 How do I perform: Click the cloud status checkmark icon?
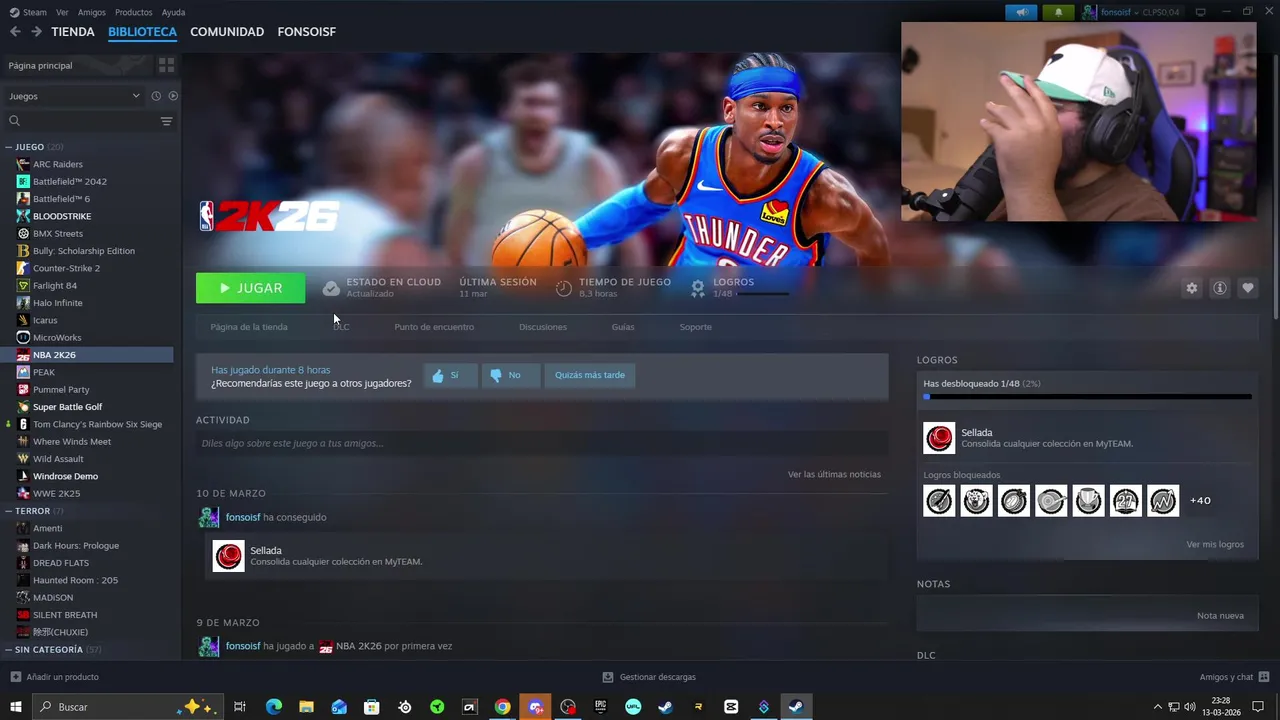pos(331,288)
